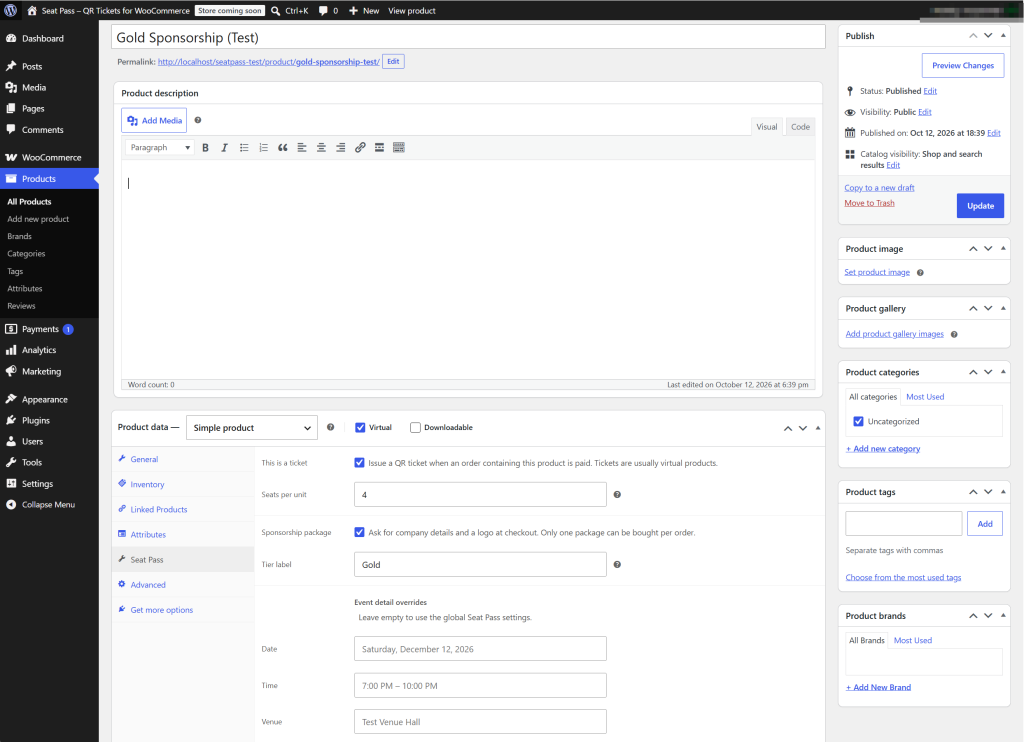
Task: Enable the Downloadable checkbox
Action: (x=415, y=428)
